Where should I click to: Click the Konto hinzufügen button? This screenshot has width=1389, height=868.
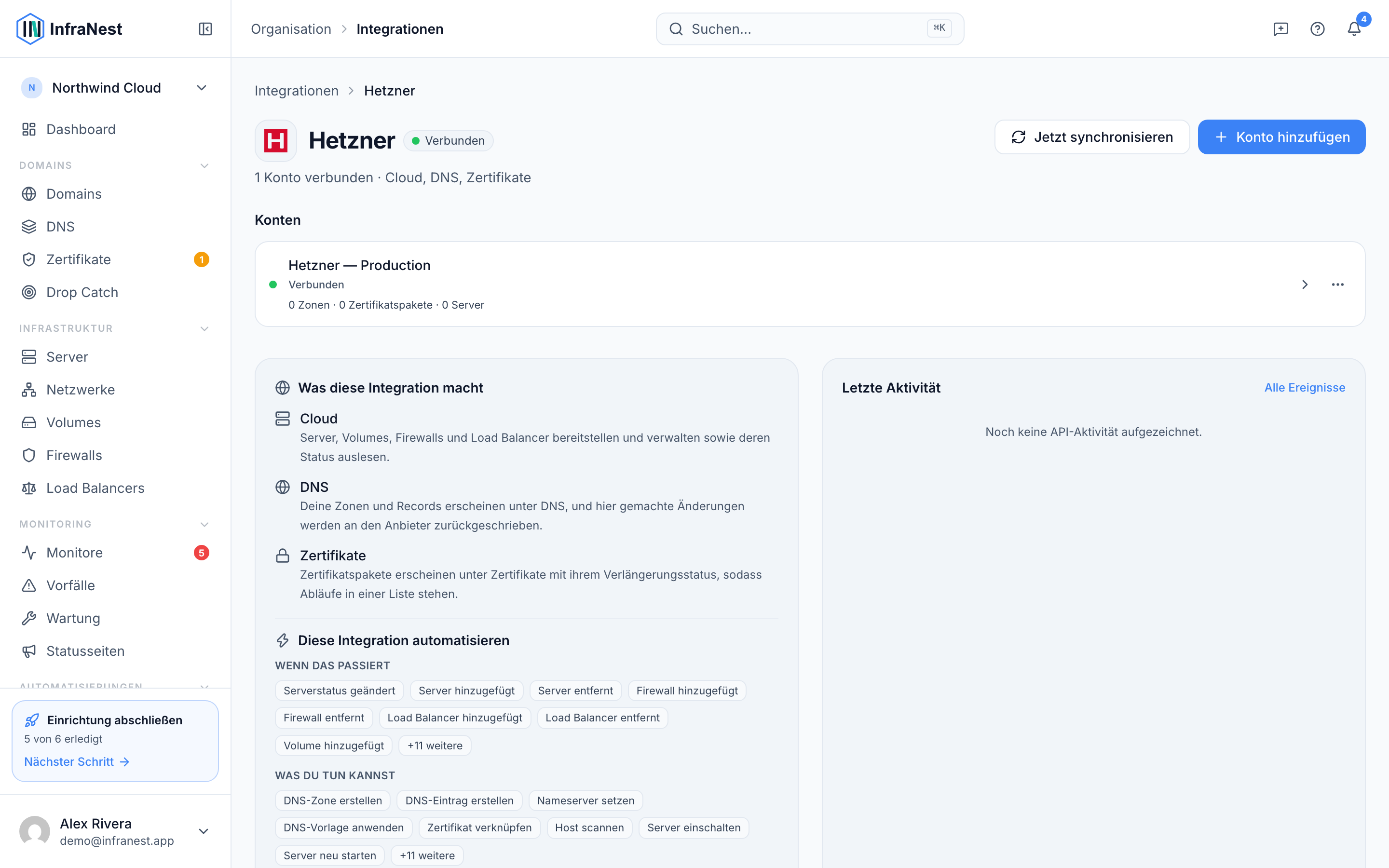(x=1281, y=137)
